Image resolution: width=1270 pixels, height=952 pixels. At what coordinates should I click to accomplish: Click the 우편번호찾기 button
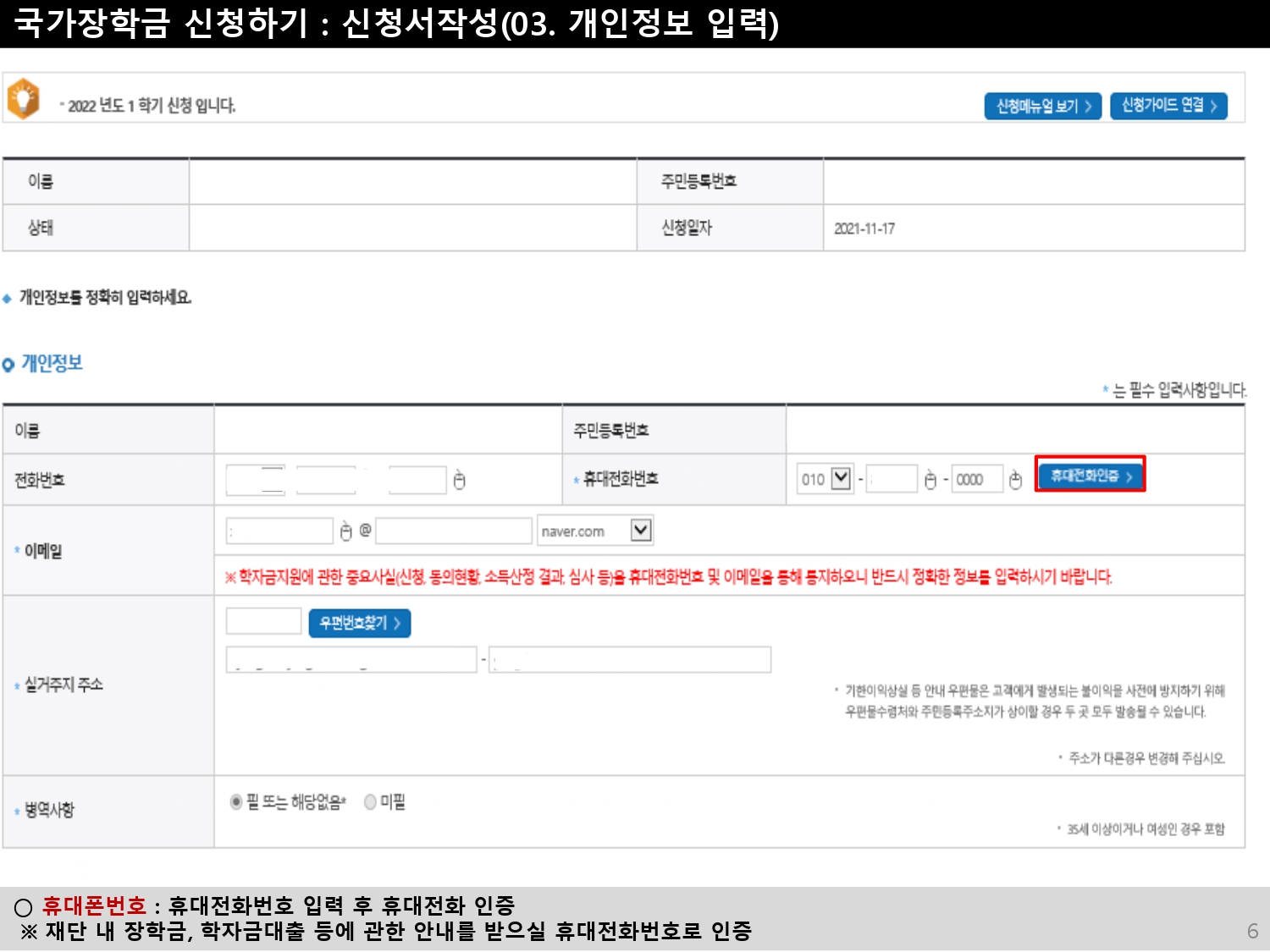[360, 624]
